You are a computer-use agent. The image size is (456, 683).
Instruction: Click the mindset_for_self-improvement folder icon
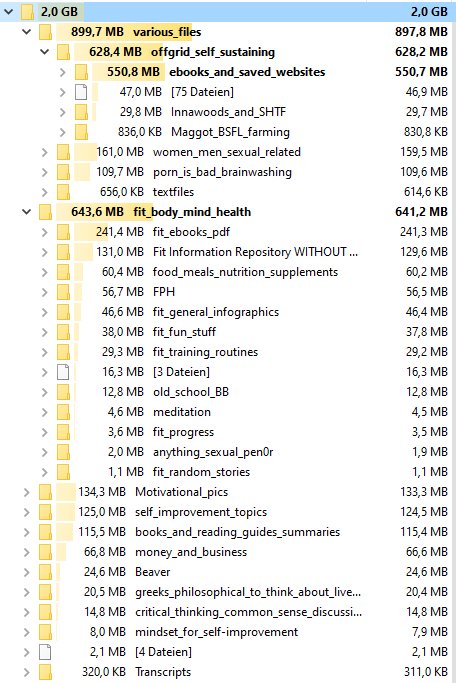coord(45,632)
